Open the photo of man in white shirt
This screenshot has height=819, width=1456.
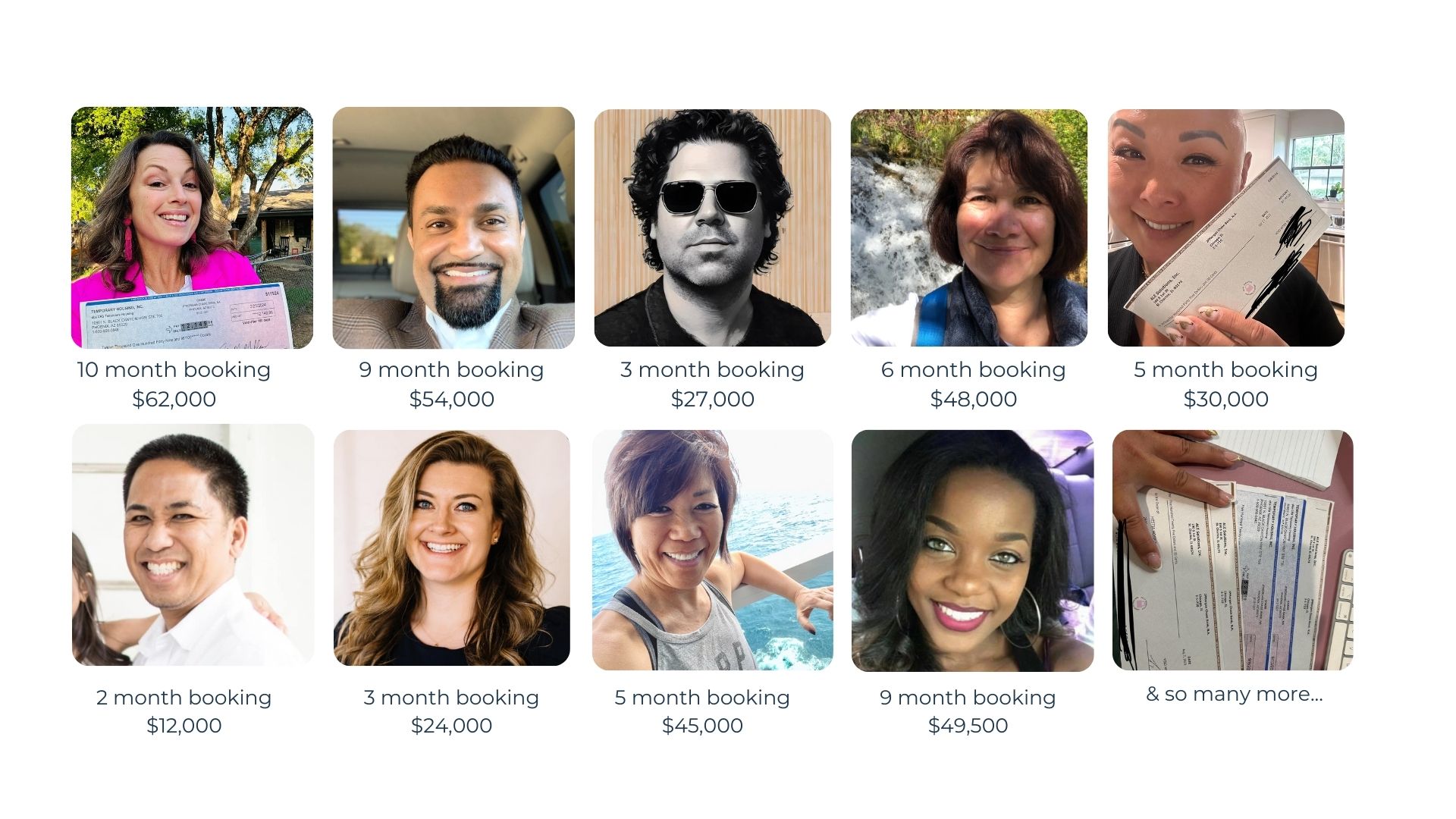193,544
